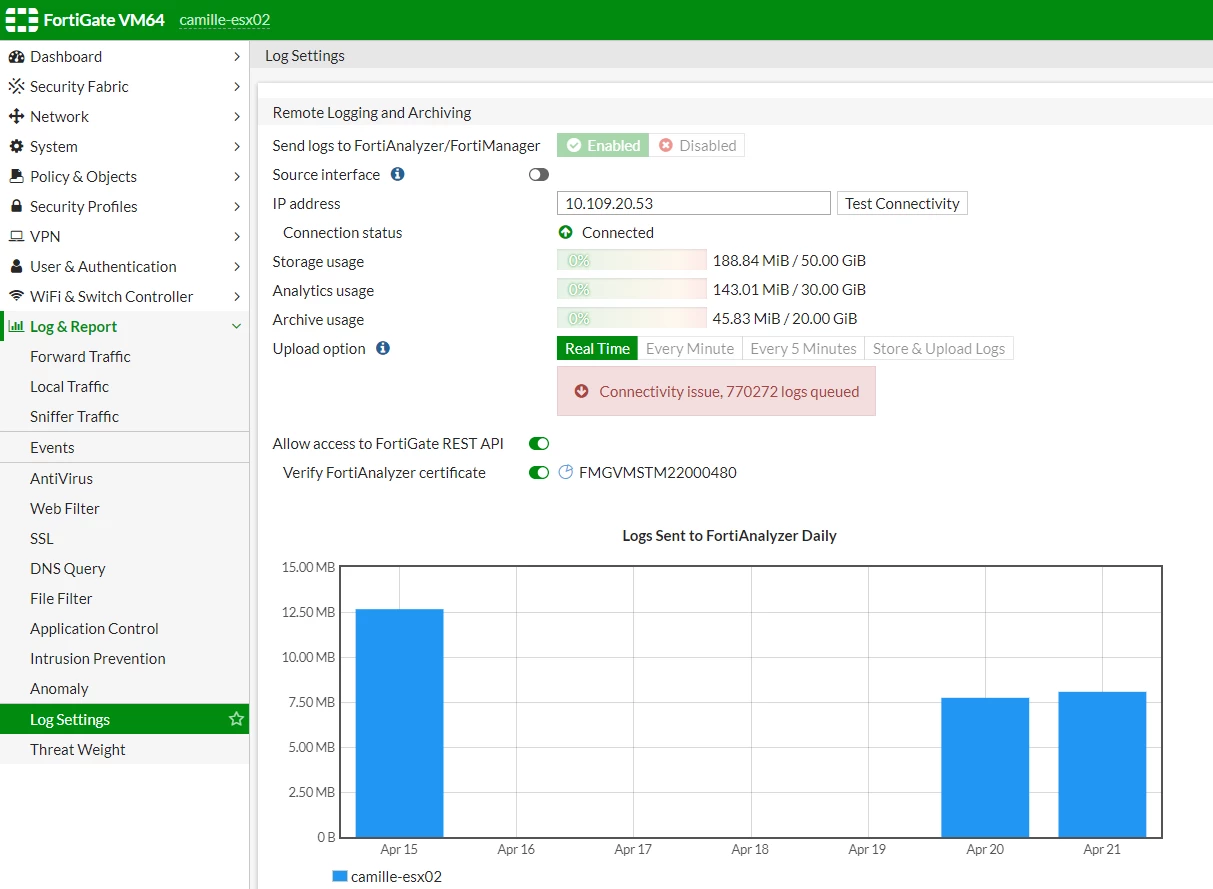The width and height of the screenshot is (1213, 889).
Task: Click the Network arrows icon
Action: pyautogui.click(x=16, y=117)
